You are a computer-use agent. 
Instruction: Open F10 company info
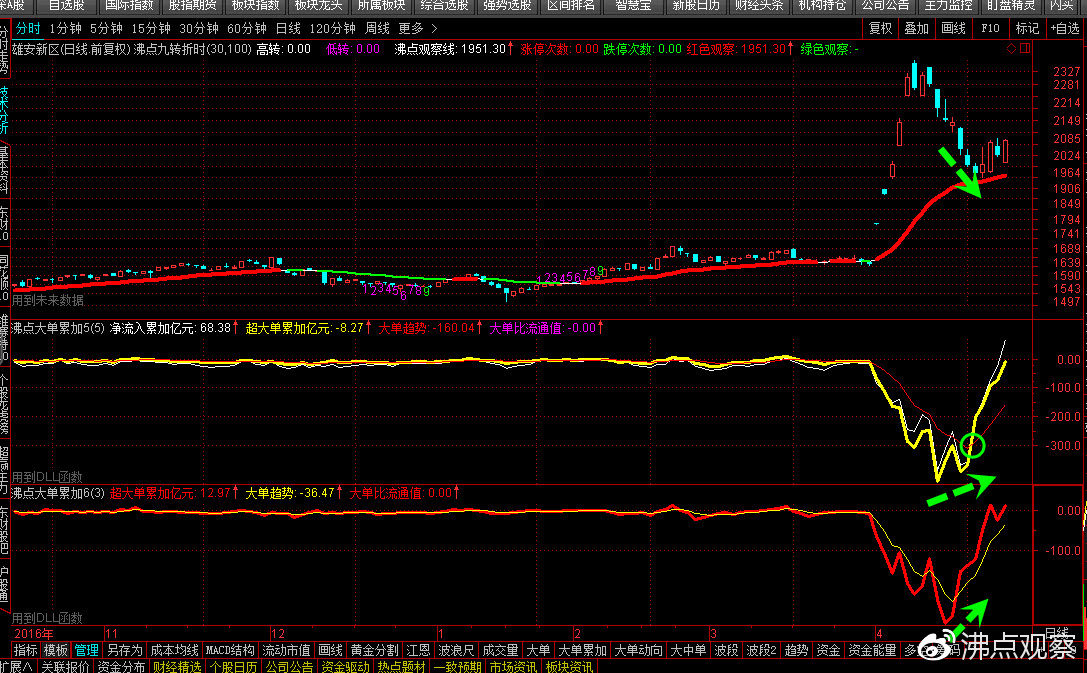[x=990, y=28]
